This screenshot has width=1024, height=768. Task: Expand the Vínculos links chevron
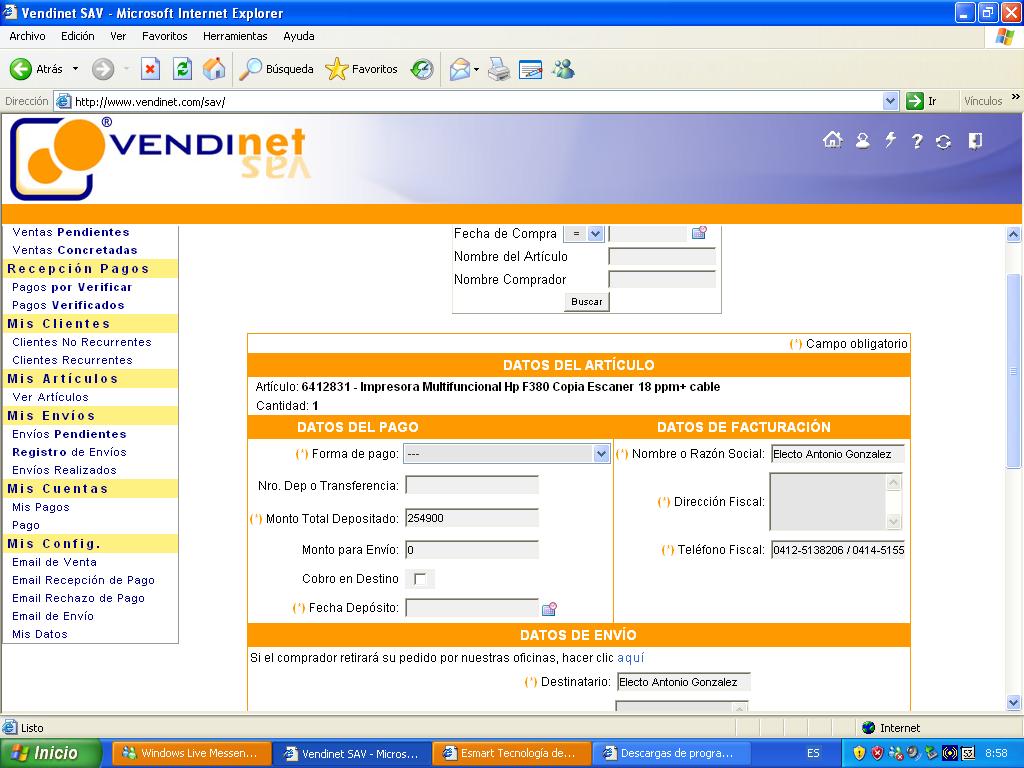(x=1015, y=97)
